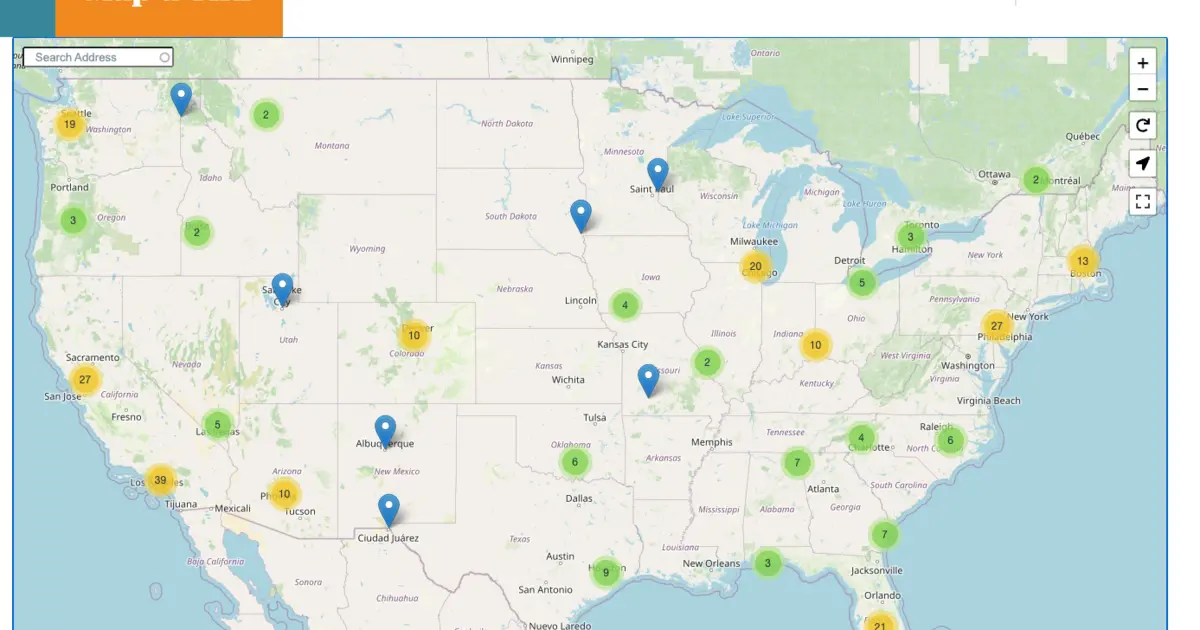
Task: Toggle fullscreen map view
Action: tap(1143, 202)
